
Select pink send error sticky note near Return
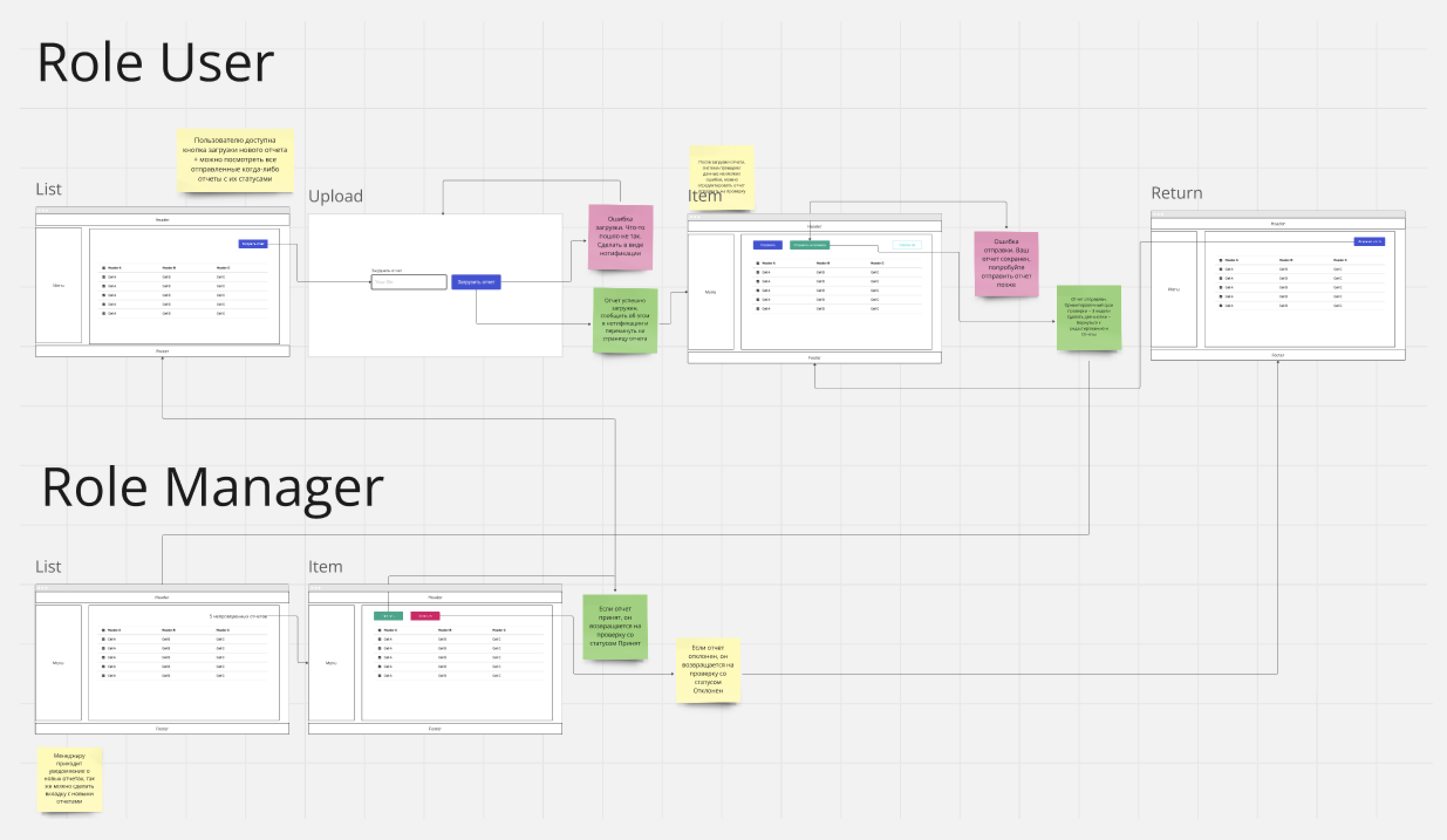tap(1006, 264)
